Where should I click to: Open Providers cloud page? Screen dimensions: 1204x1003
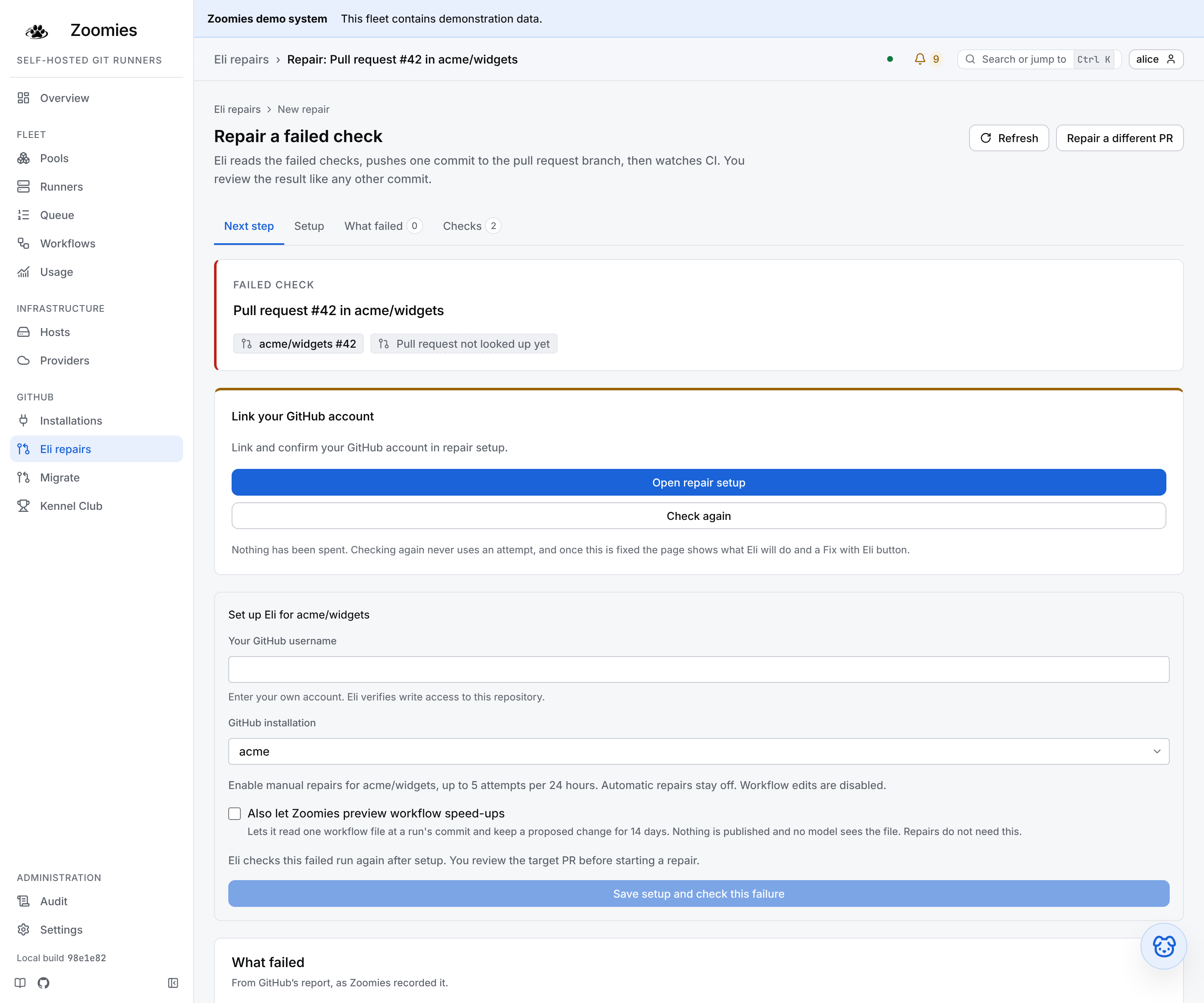(96, 361)
